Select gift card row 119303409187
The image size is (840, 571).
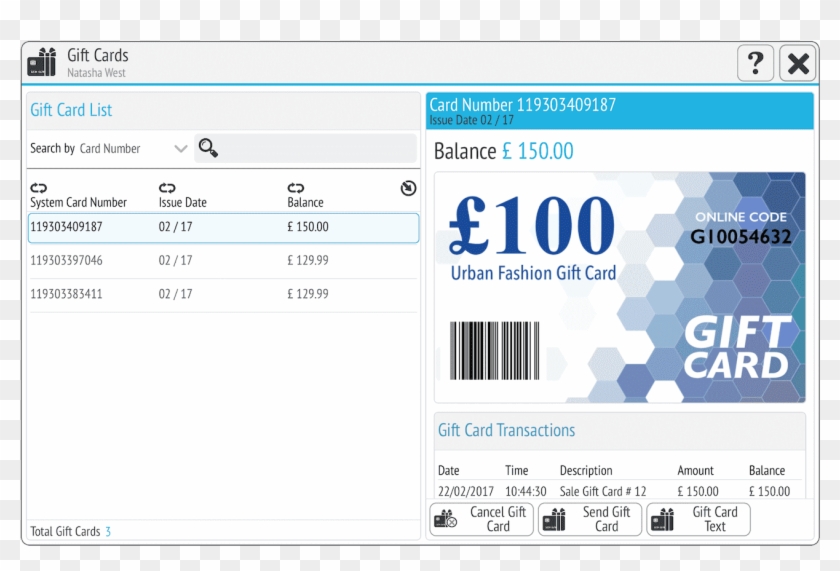(223, 228)
